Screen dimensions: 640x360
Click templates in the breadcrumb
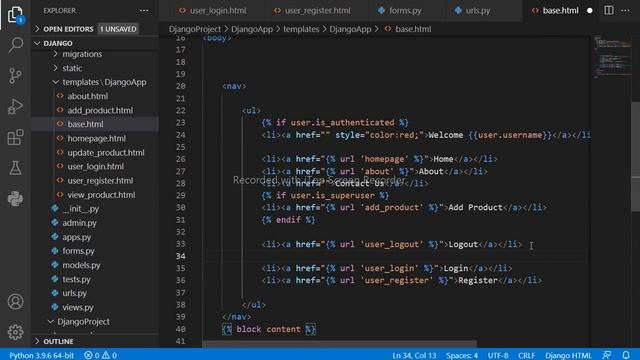[x=301, y=29]
